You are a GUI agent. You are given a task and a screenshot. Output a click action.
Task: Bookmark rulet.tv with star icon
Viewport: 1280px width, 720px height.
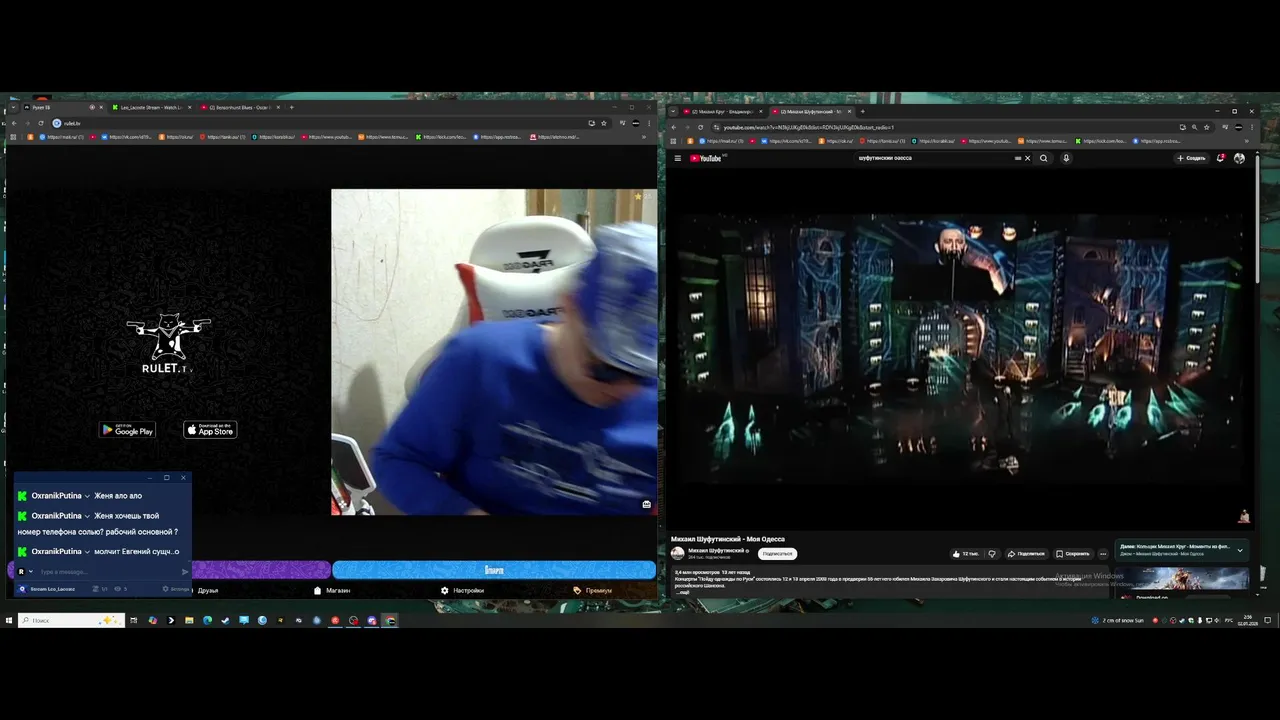(x=604, y=123)
